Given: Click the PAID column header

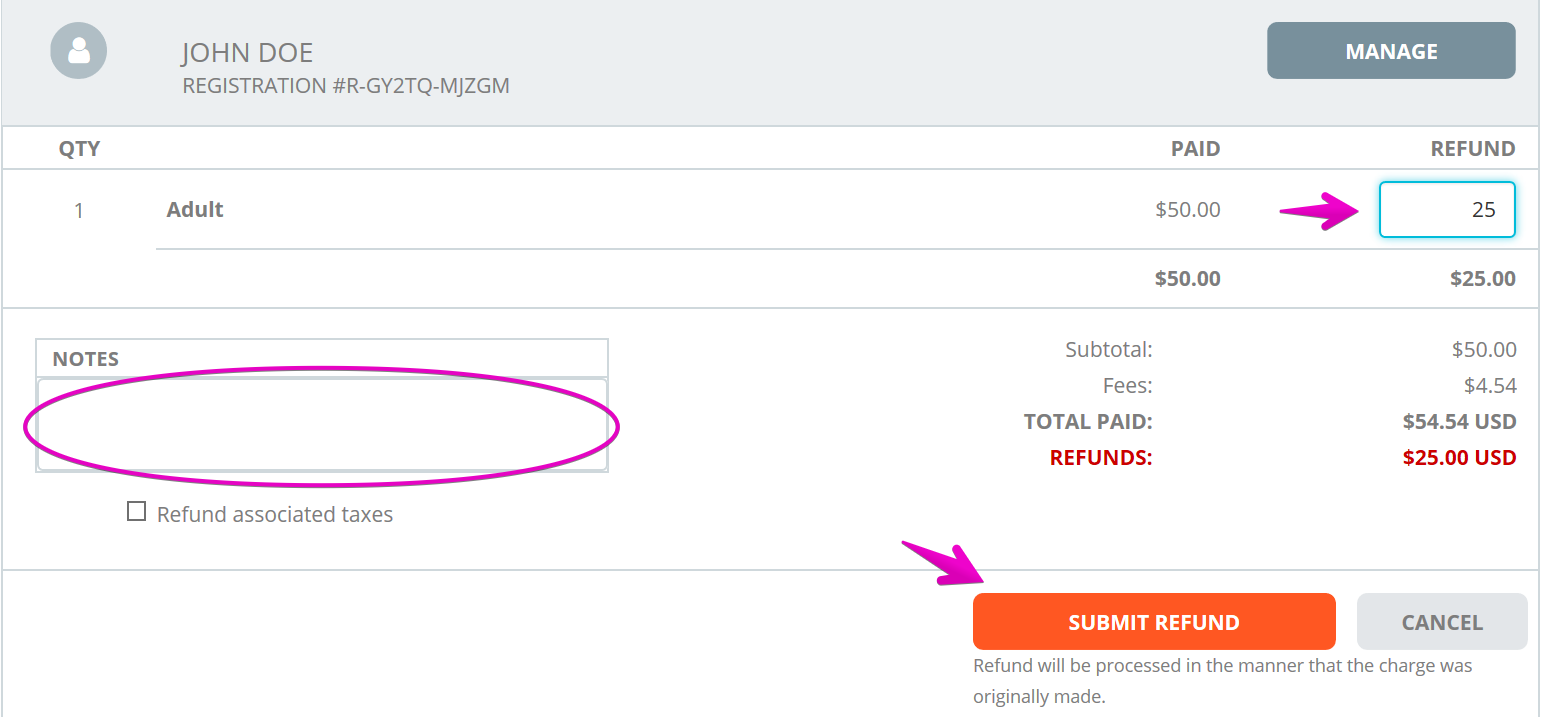Looking at the screenshot, I should (x=1195, y=148).
